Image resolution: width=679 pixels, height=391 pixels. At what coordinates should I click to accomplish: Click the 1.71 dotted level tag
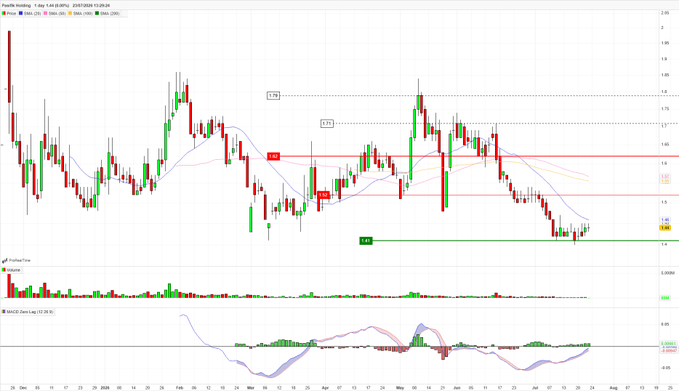327,123
